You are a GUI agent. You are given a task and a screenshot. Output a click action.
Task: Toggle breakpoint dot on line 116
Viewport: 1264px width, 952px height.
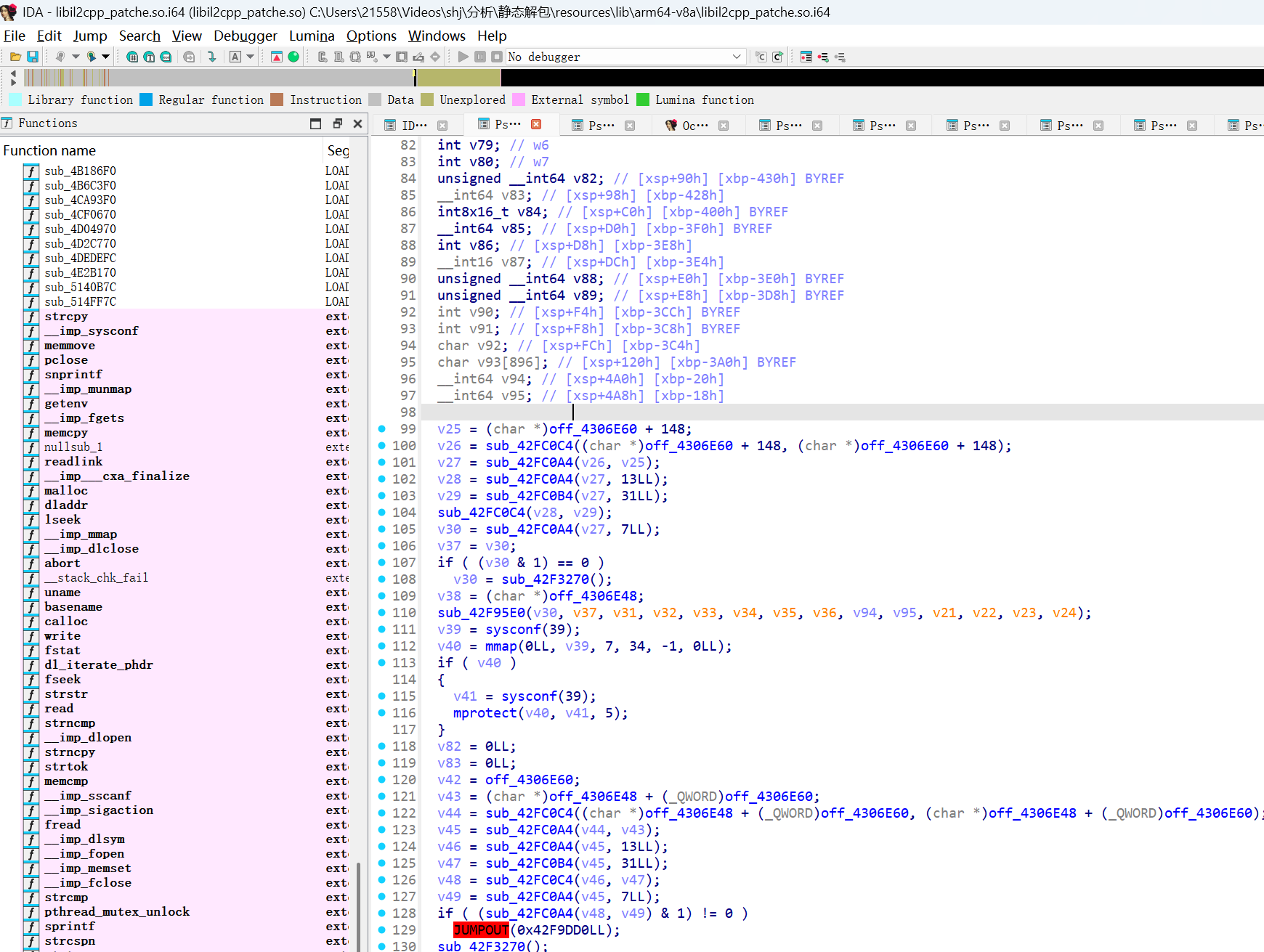(382, 713)
